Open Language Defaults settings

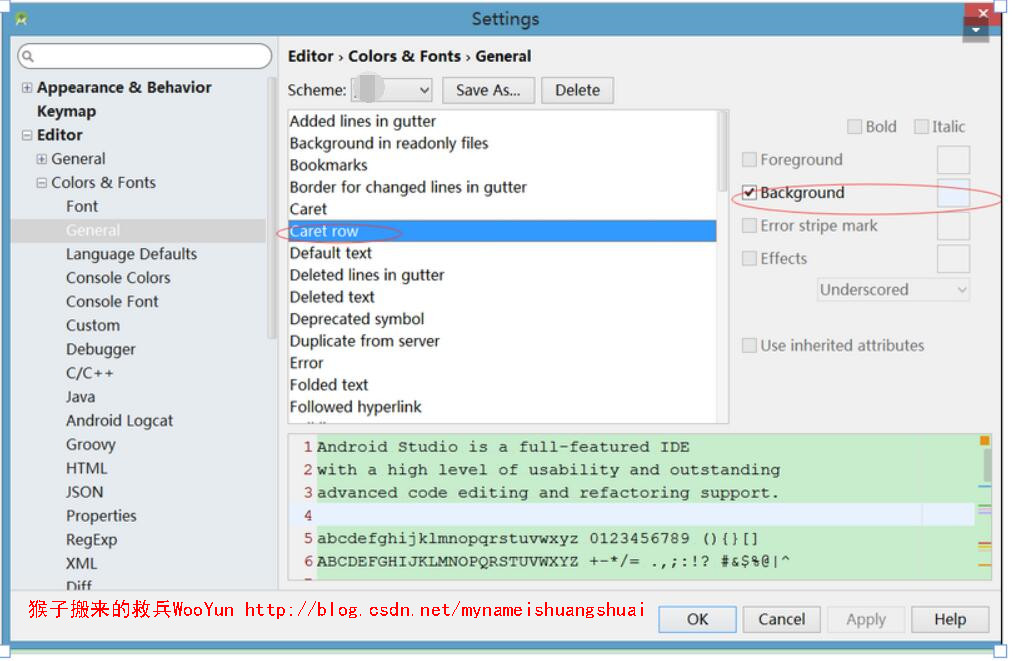click(131, 254)
